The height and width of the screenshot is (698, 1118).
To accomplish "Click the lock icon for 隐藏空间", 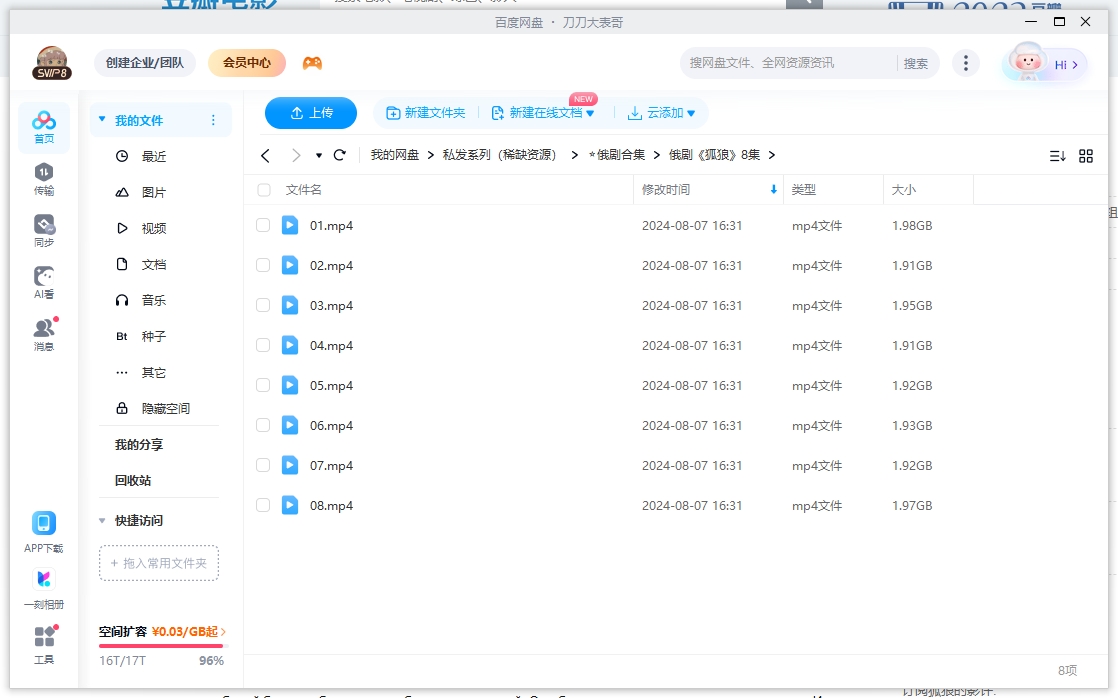I will 122,408.
